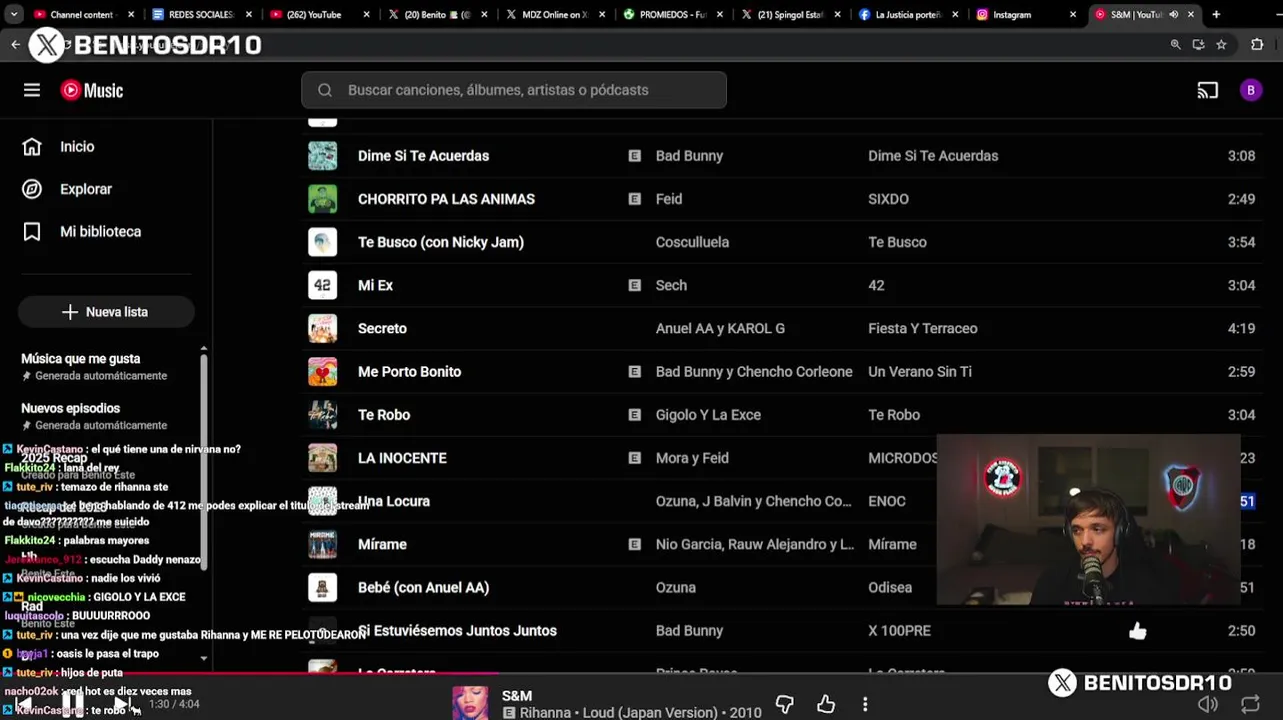Open artist Feid link
This screenshot has width=1283, height=720.
point(669,199)
